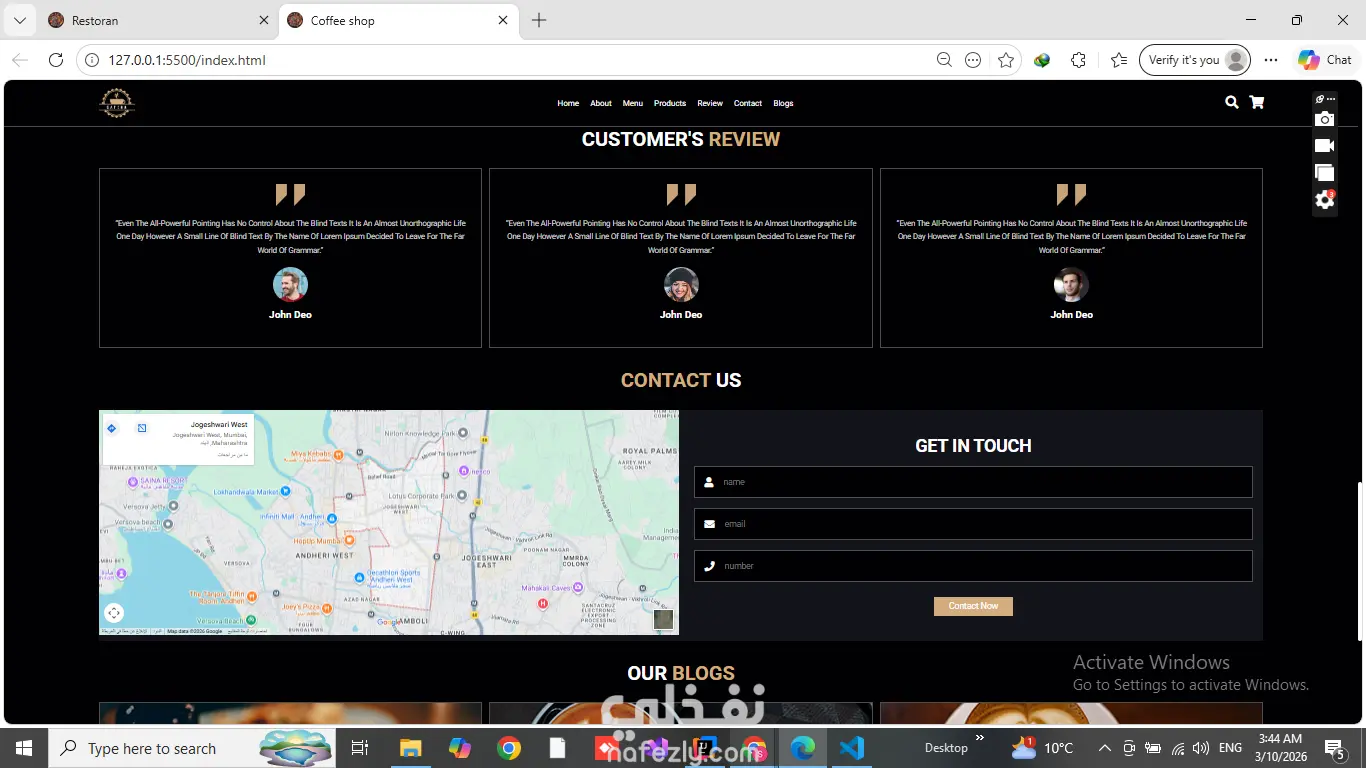Screen dimensions: 1366x768
Task: Open the tab actions menu chevron
Action: pos(19,20)
